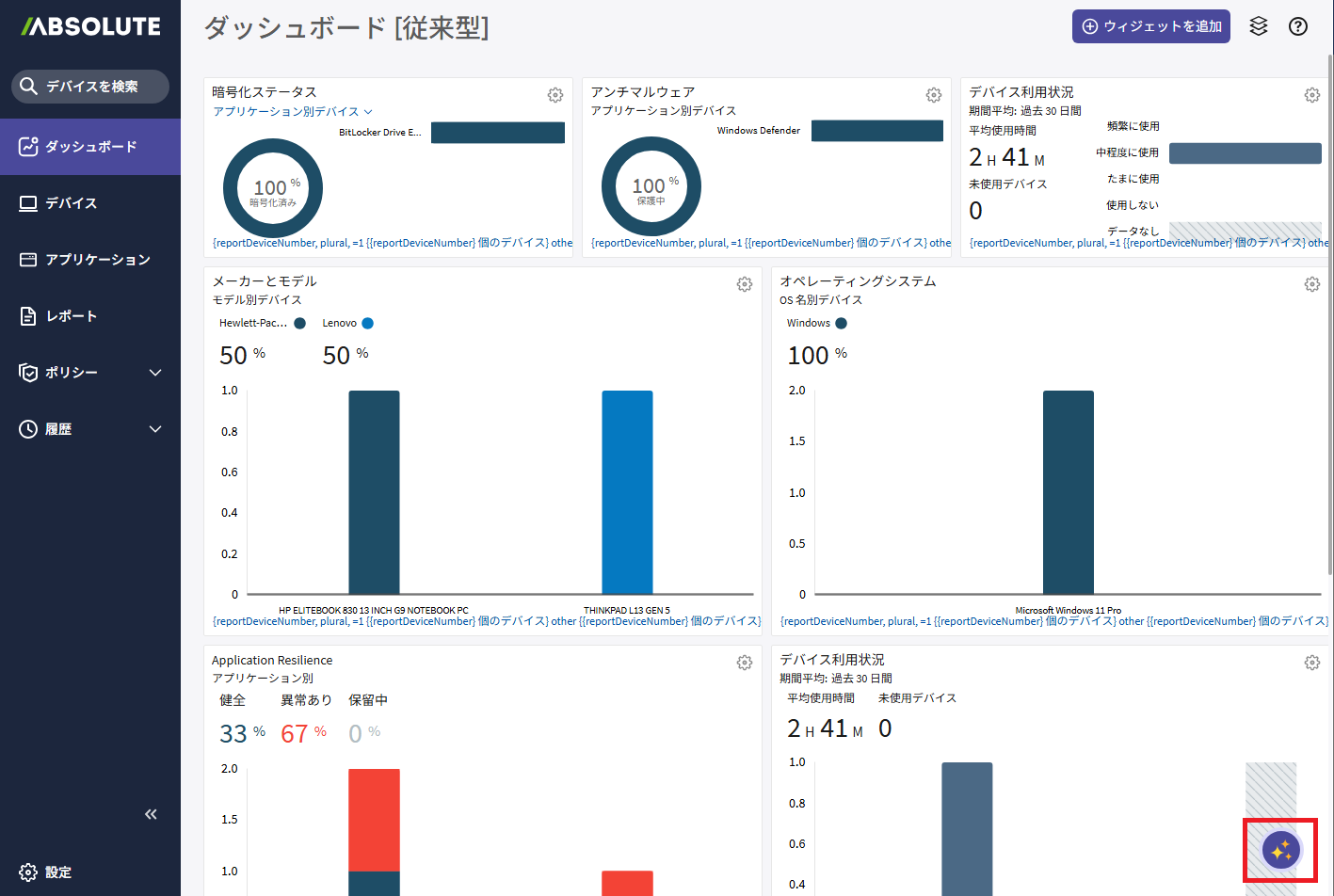Click the デバイスを検索 search field
This screenshot has height=896, width=1334.
91,87
